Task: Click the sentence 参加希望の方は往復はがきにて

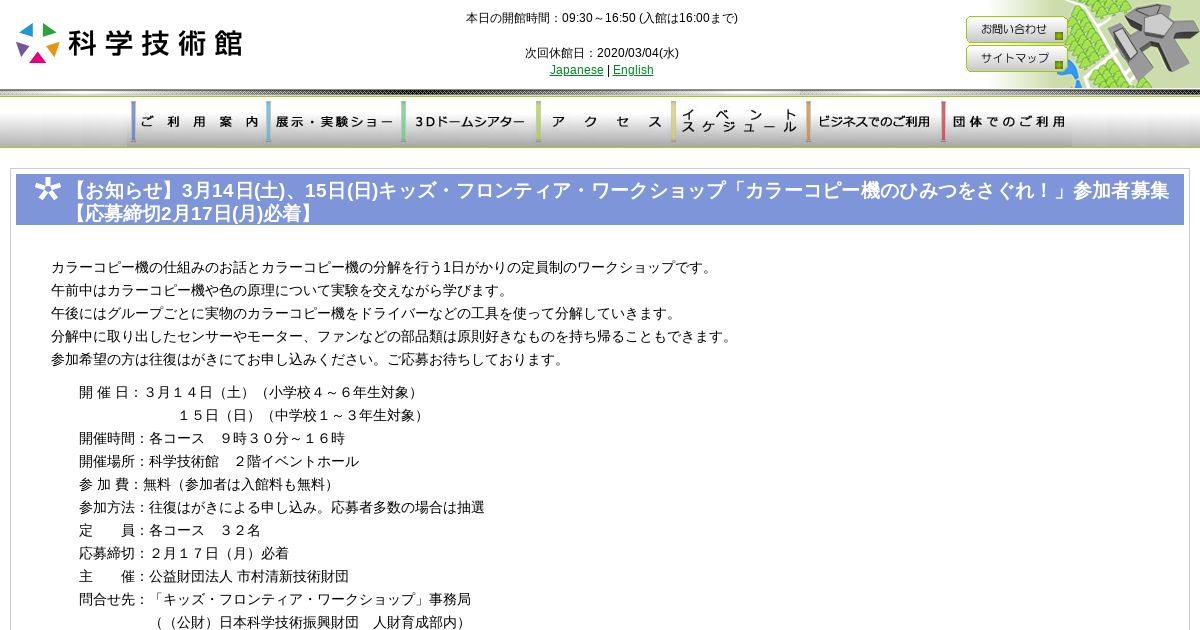Action: coord(310,359)
